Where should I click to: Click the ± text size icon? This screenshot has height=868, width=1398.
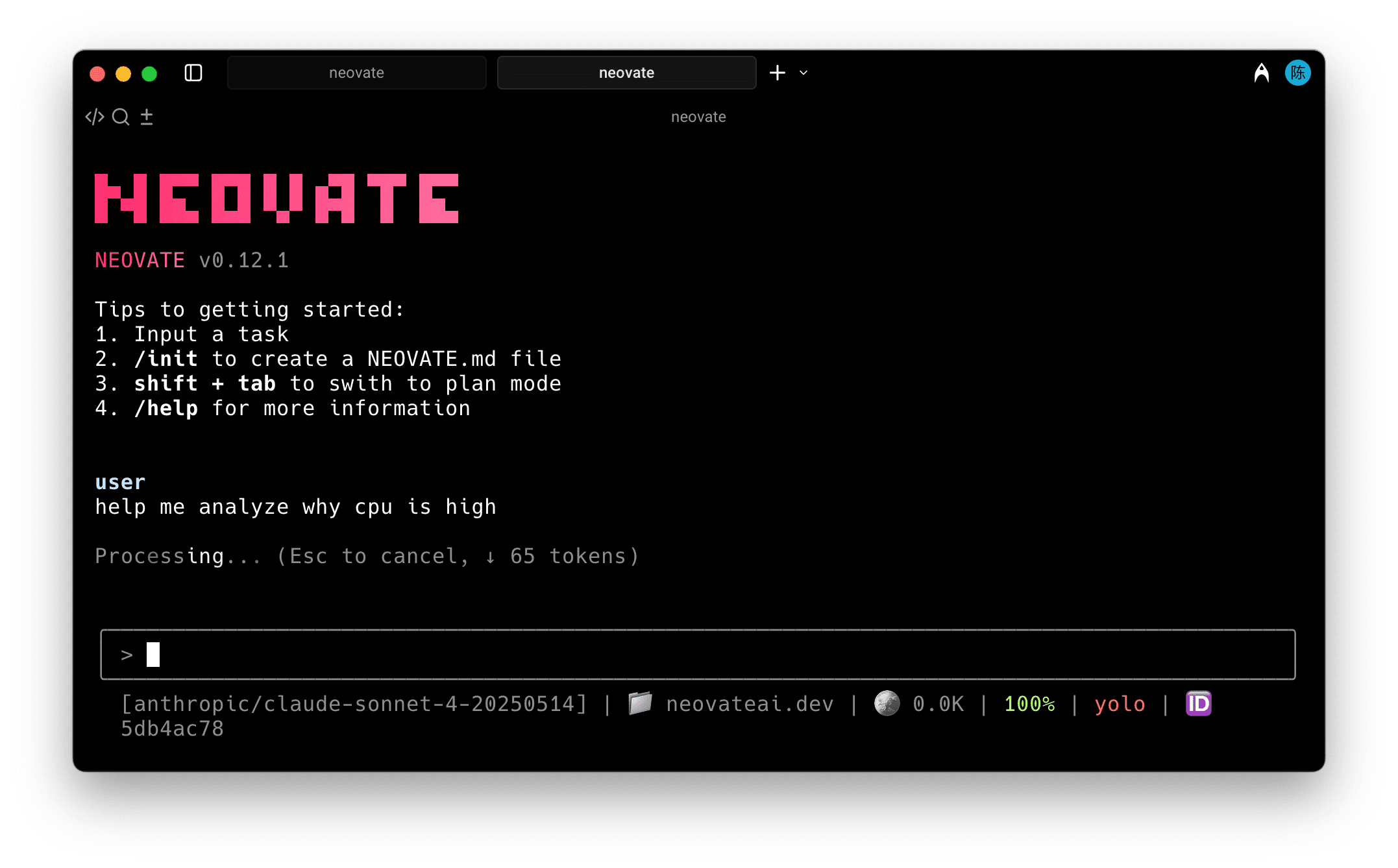[x=147, y=116]
